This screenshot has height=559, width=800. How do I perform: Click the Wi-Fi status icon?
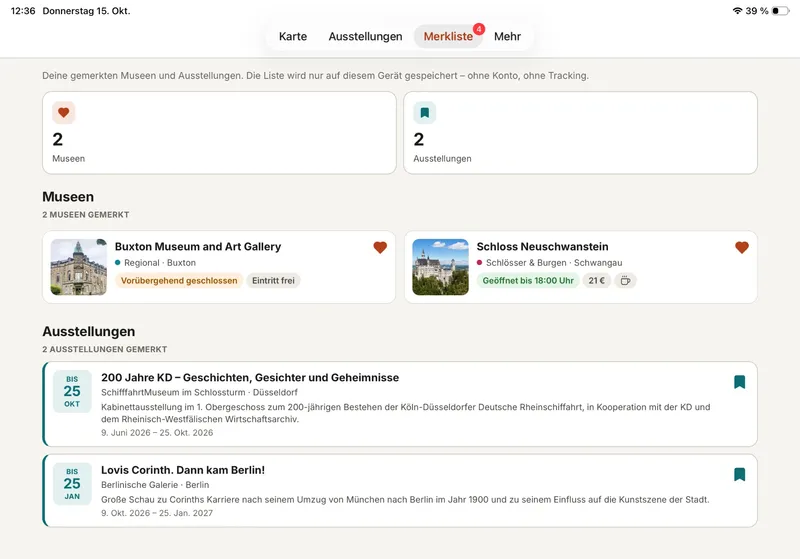tap(737, 11)
